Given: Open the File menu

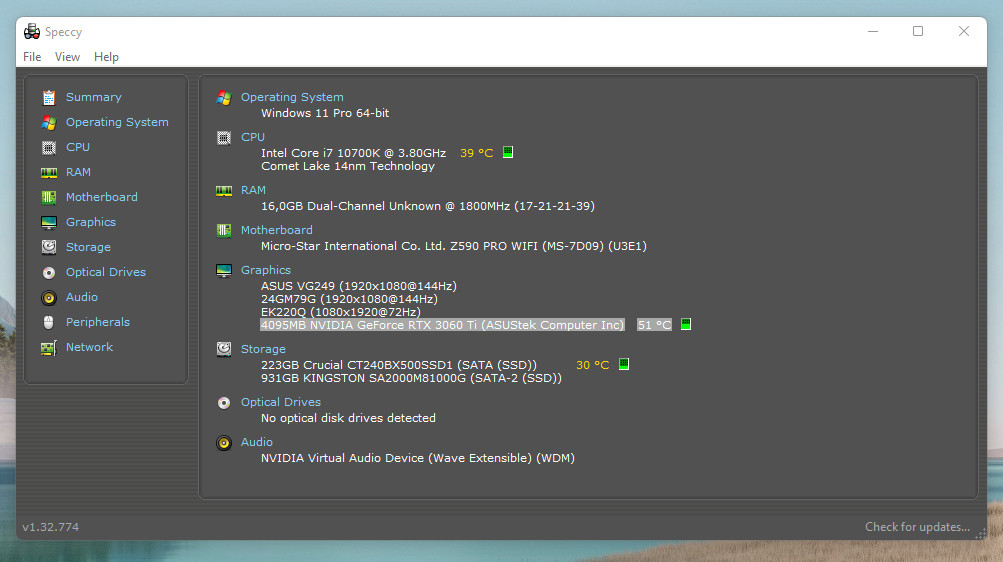Looking at the screenshot, I should click(32, 57).
